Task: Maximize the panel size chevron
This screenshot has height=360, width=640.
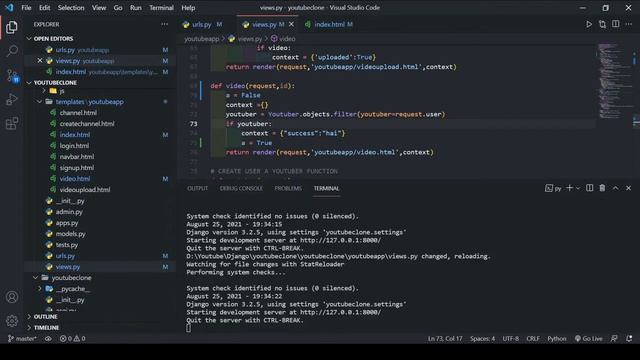Action: coord(616,188)
